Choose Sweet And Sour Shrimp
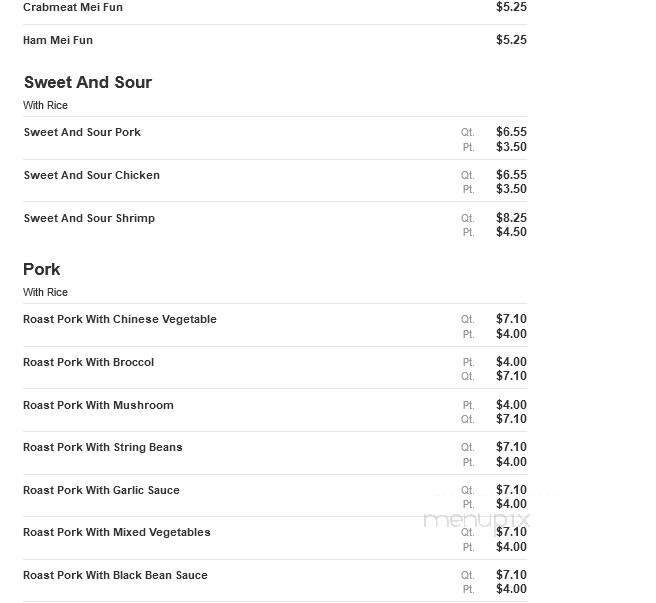 click(x=89, y=218)
